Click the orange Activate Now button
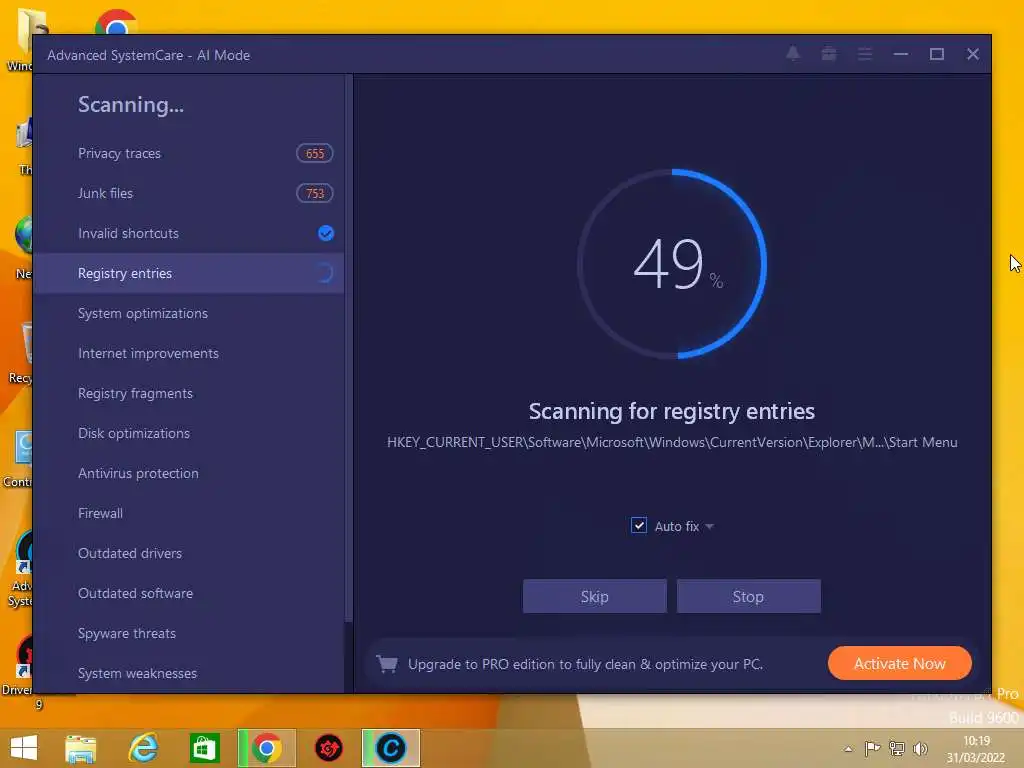This screenshot has height=768, width=1024. [899, 664]
